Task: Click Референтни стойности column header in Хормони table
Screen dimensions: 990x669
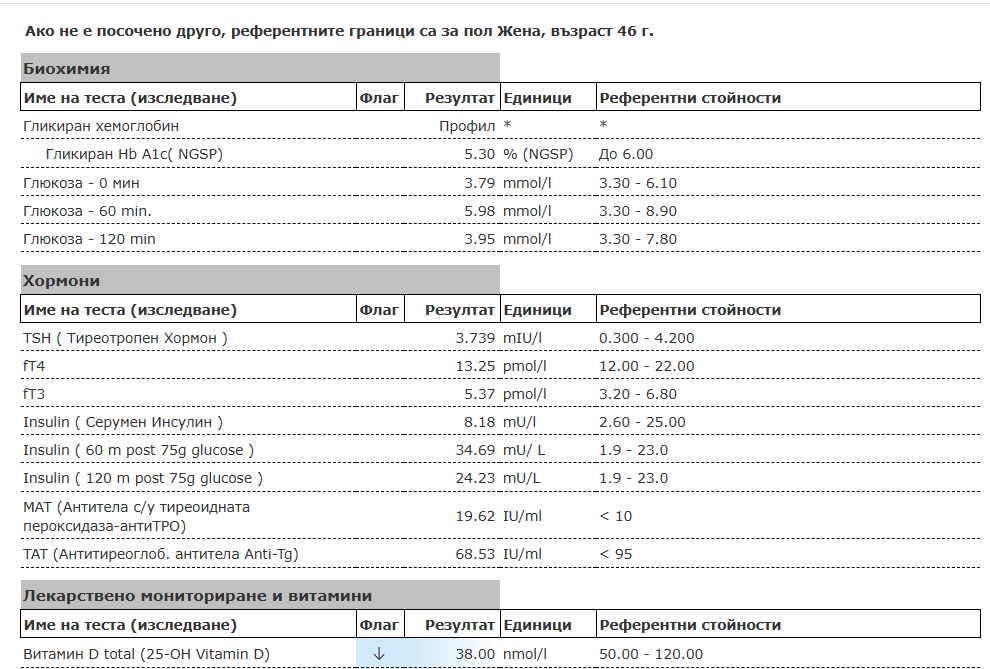Action: click(x=690, y=310)
